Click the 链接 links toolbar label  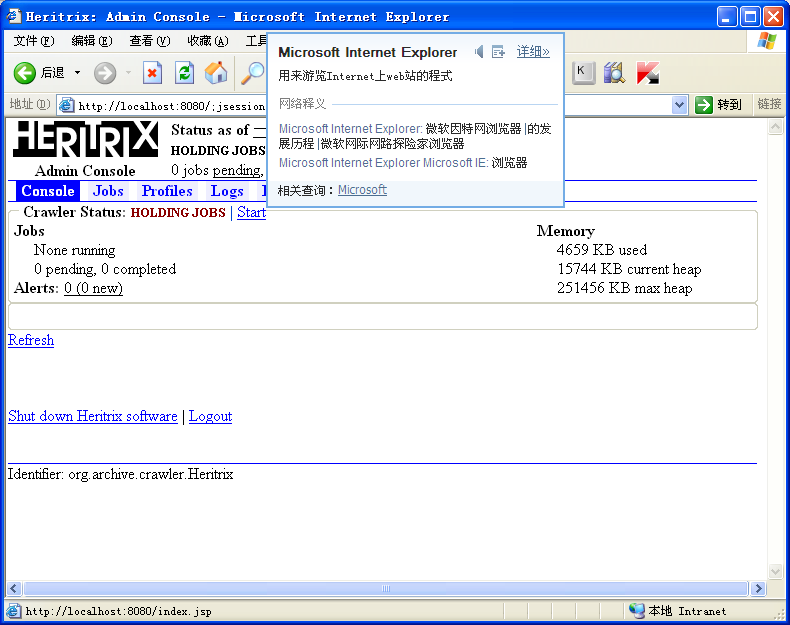click(769, 104)
